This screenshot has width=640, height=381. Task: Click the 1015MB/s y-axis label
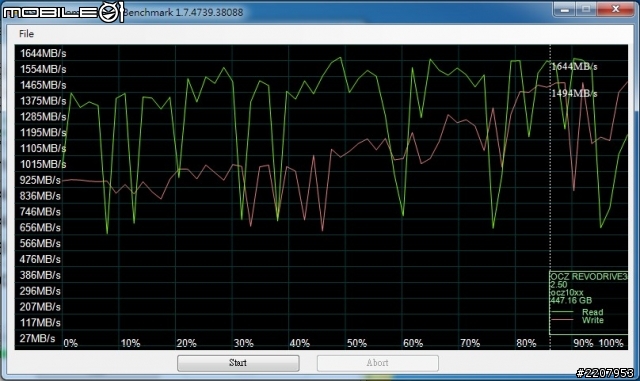point(43,164)
